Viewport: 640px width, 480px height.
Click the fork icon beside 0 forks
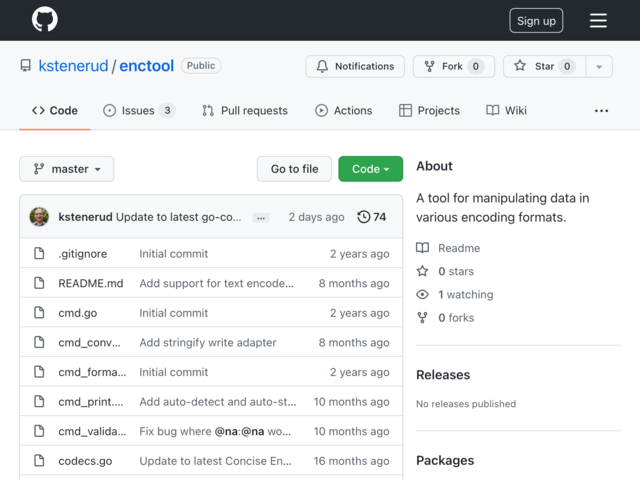pos(422,318)
